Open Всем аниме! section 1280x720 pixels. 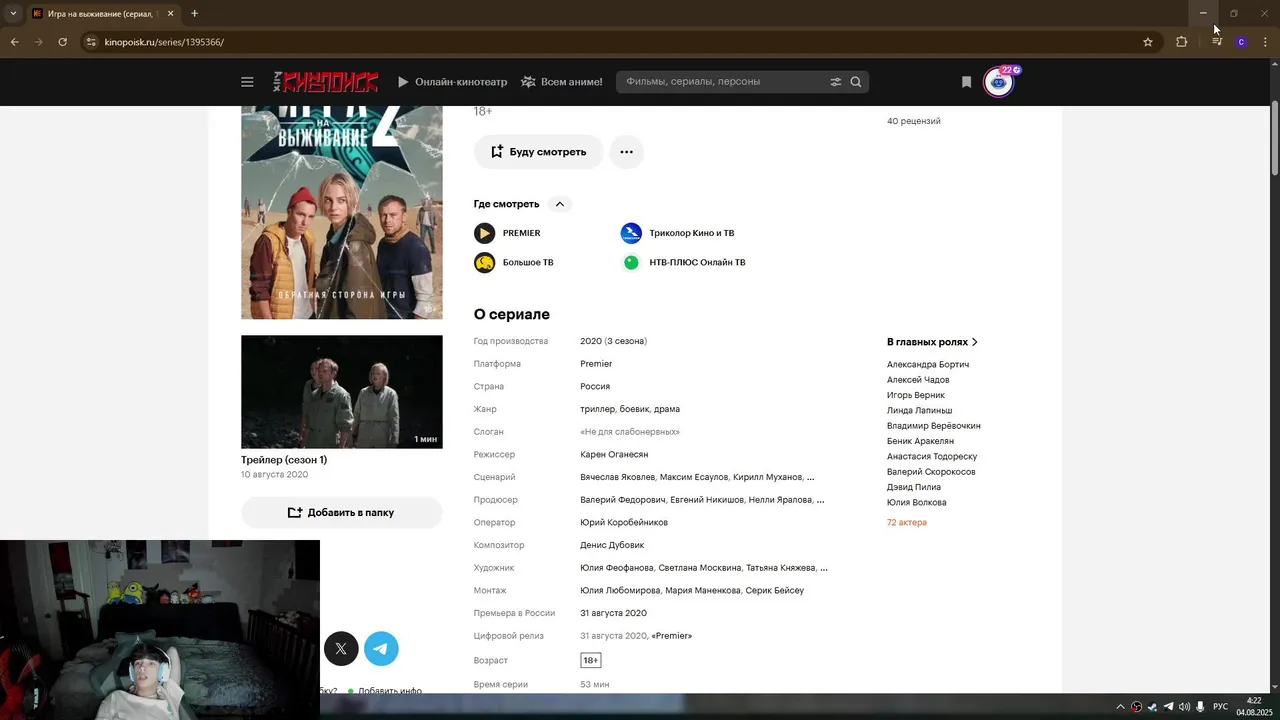click(562, 82)
